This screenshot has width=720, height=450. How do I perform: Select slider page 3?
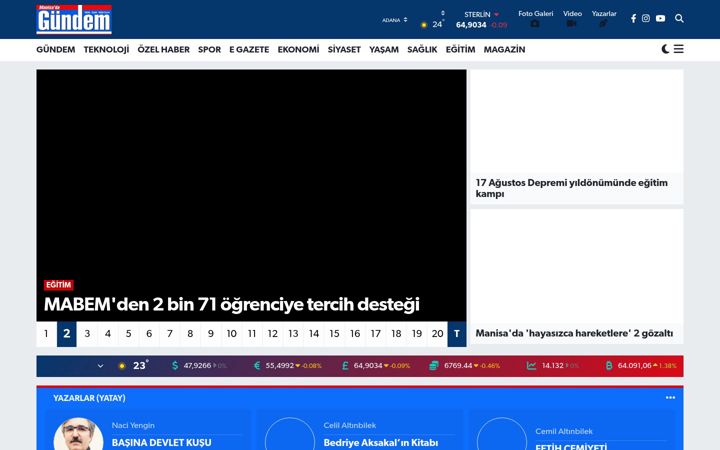pyautogui.click(x=87, y=334)
